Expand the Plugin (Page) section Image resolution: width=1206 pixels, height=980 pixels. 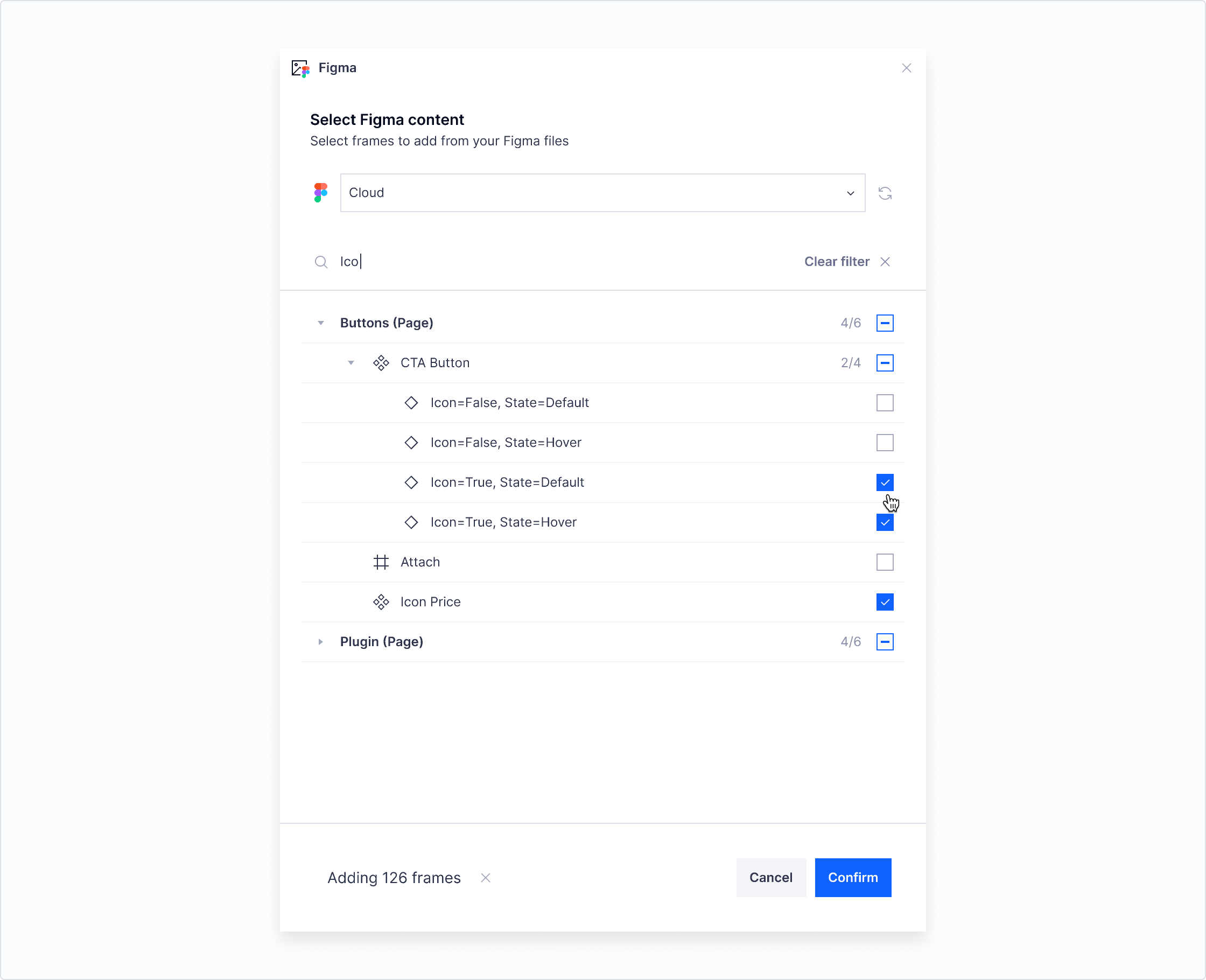pos(319,642)
